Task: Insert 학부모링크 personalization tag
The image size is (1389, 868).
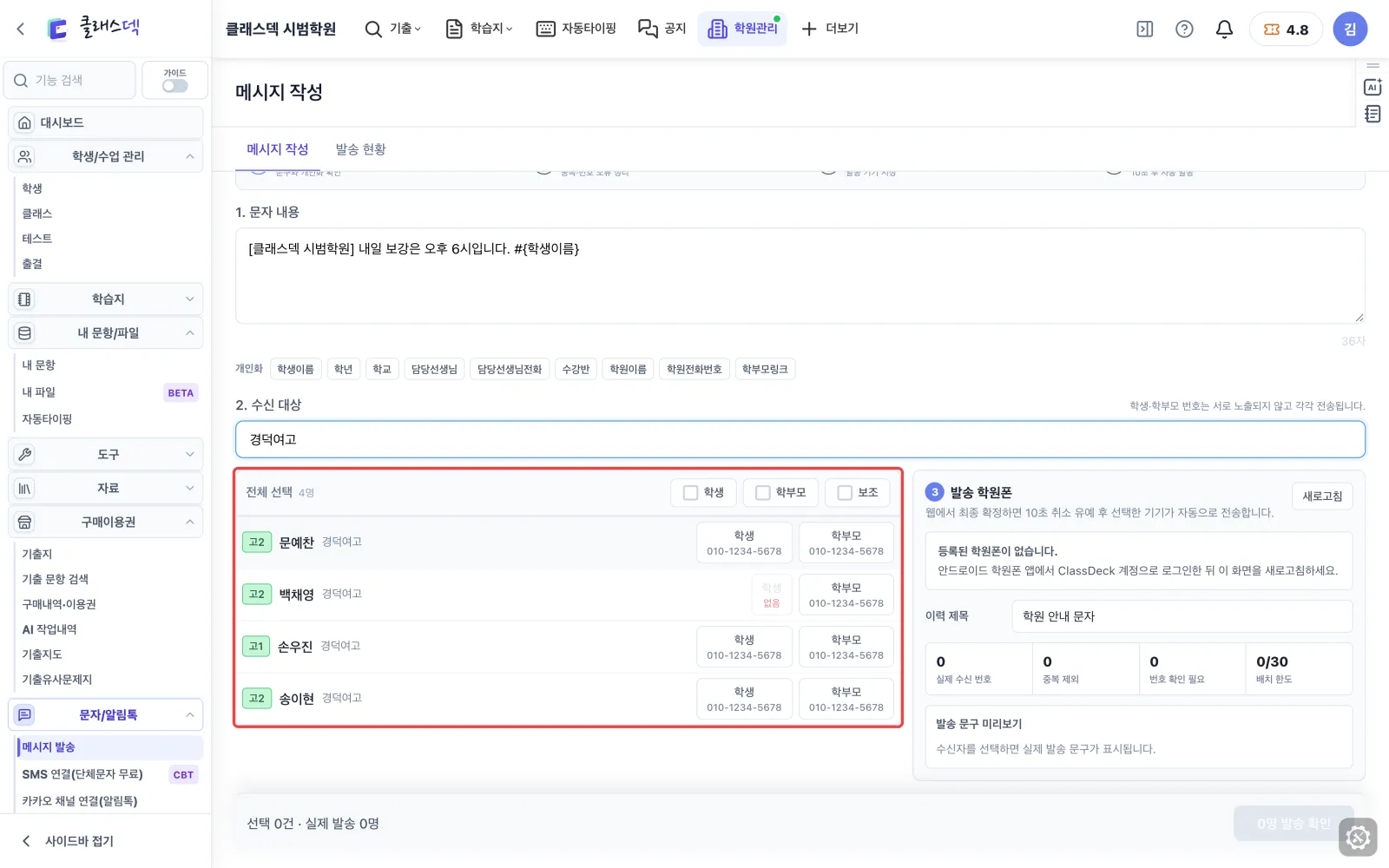Action: pyautogui.click(x=765, y=369)
